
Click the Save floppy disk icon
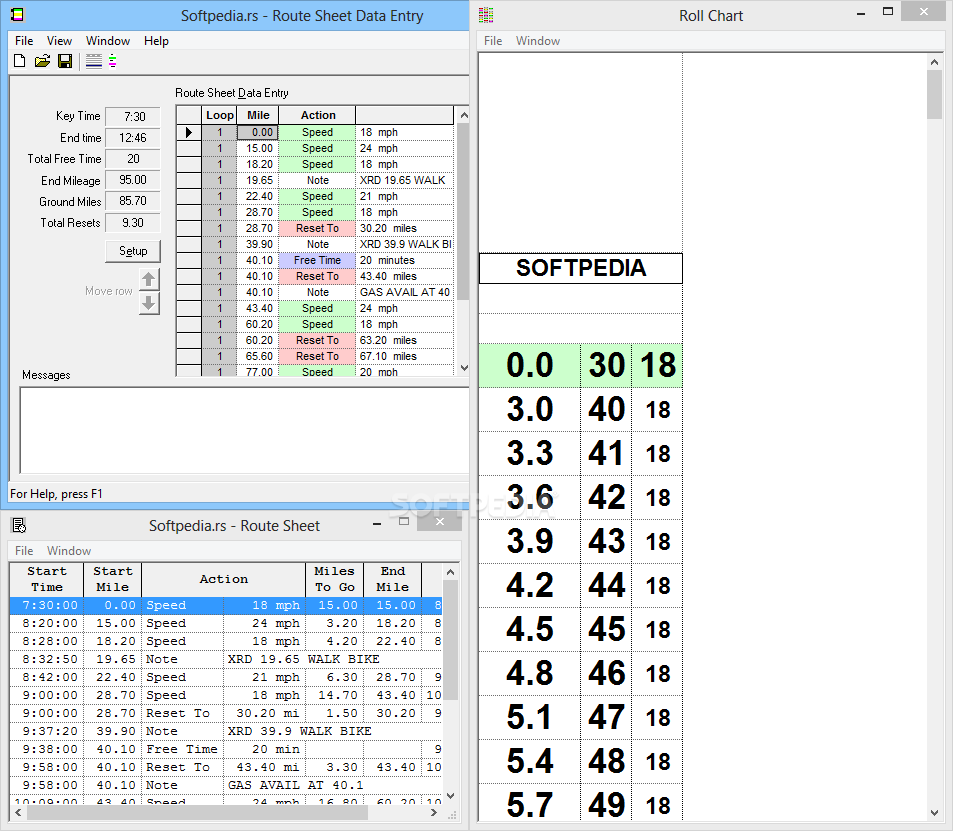(x=65, y=61)
